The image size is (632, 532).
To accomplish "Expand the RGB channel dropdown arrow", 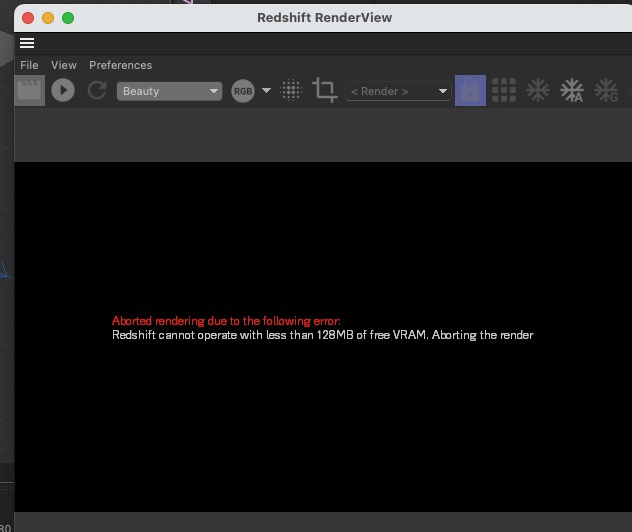I will (266, 91).
